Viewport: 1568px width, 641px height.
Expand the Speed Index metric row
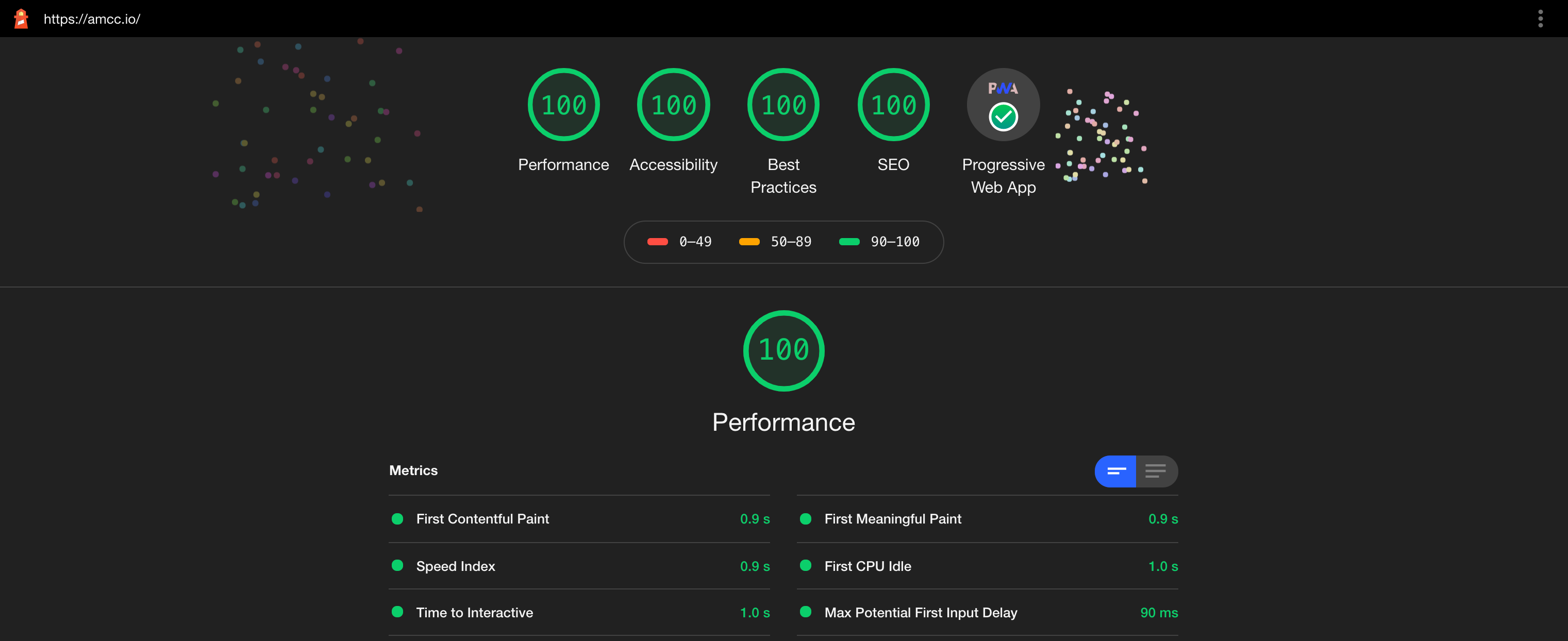pyautogui.click(x=455, y=566)
